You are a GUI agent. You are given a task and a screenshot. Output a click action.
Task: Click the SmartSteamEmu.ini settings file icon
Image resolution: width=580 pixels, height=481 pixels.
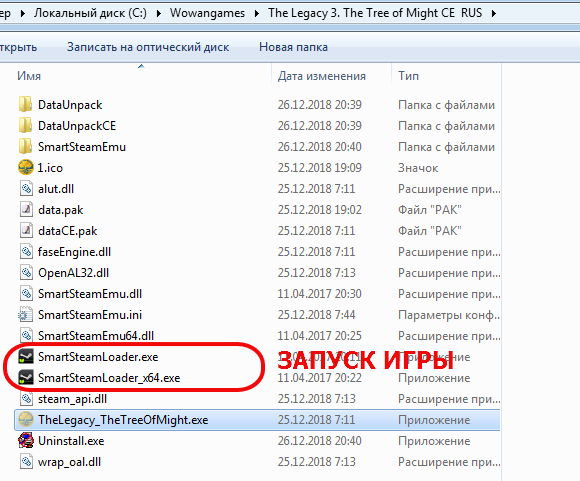26,315
